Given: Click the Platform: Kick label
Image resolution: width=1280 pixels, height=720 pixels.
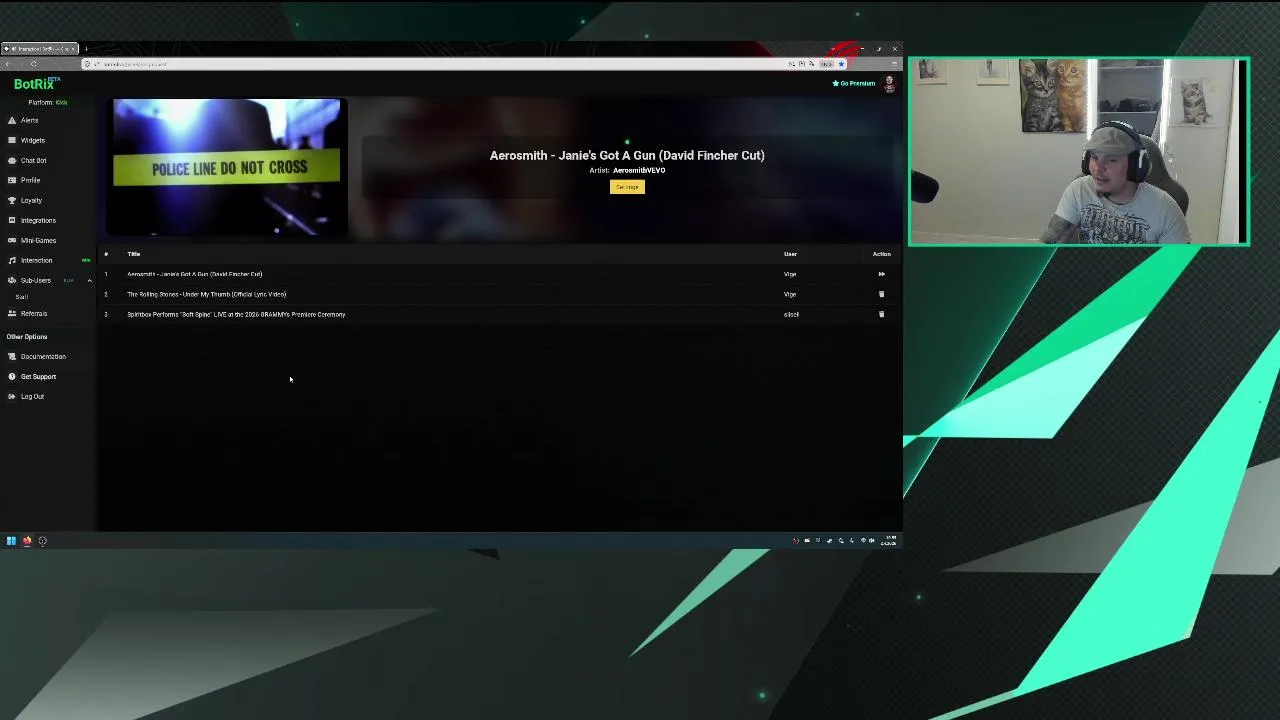Looking at the screenshot, I should click(48, 102).
